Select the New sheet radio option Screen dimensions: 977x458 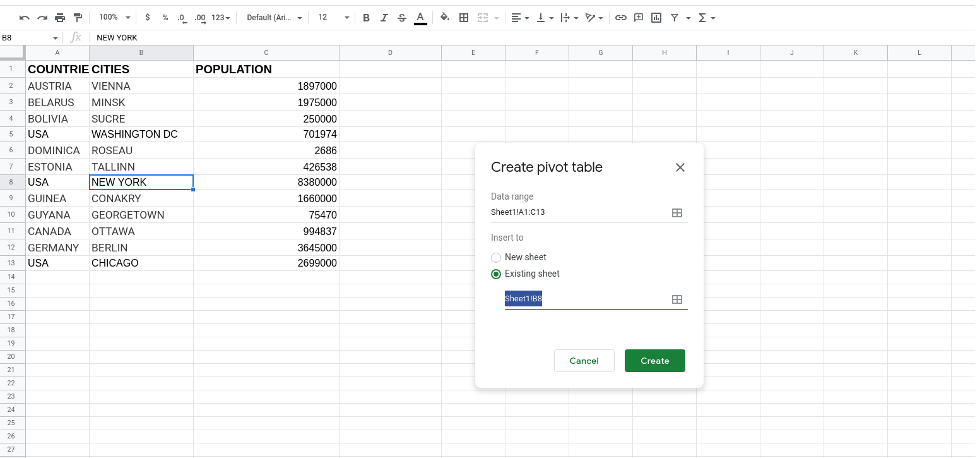[496, 257]
